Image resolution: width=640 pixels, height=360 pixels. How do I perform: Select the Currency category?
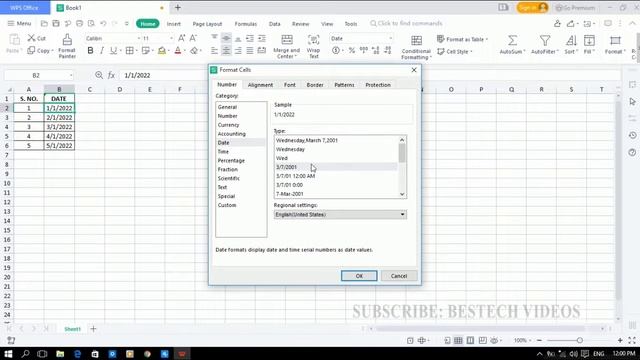click(x=228, y=125)
